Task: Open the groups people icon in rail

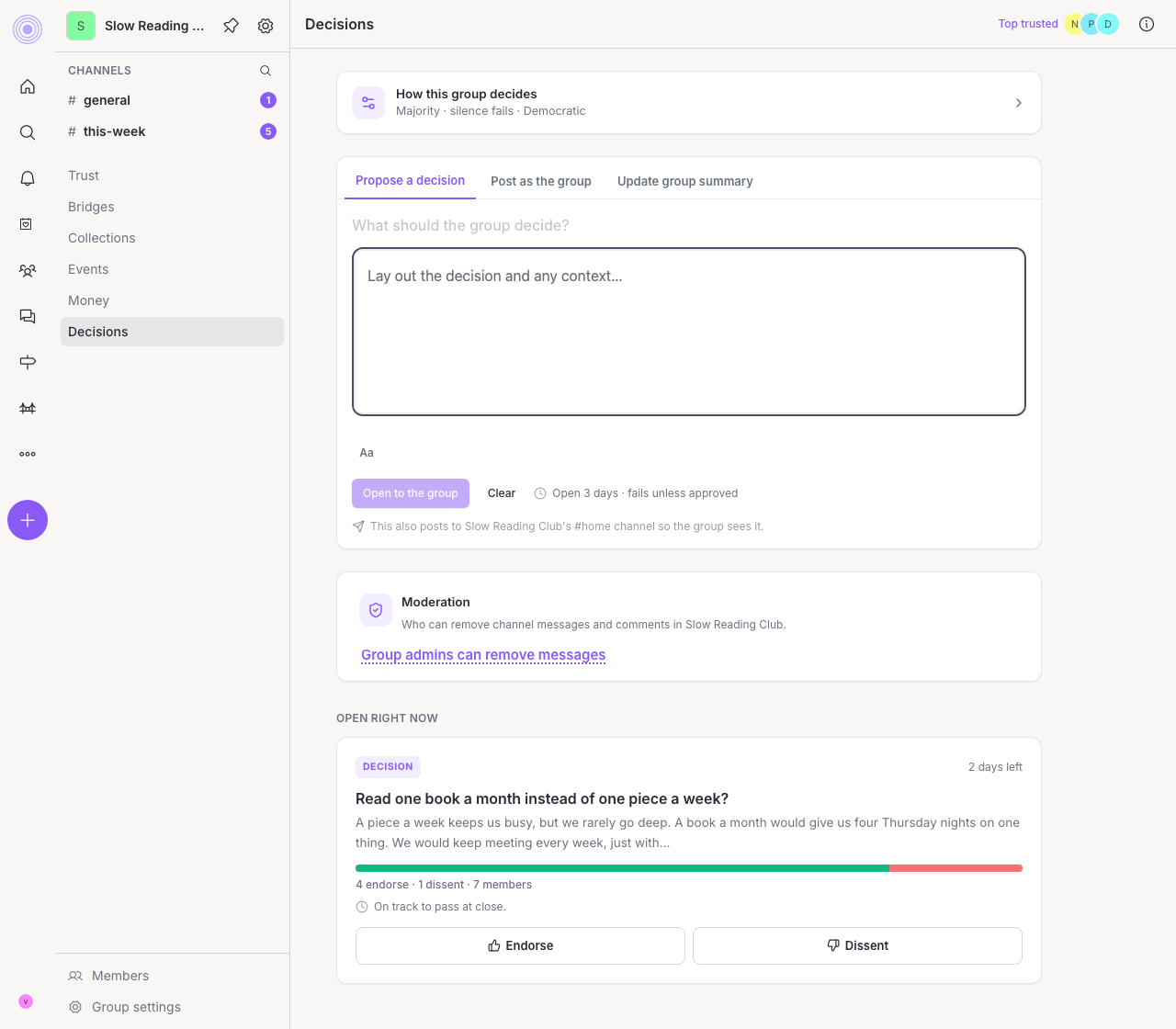Action: 28,270
